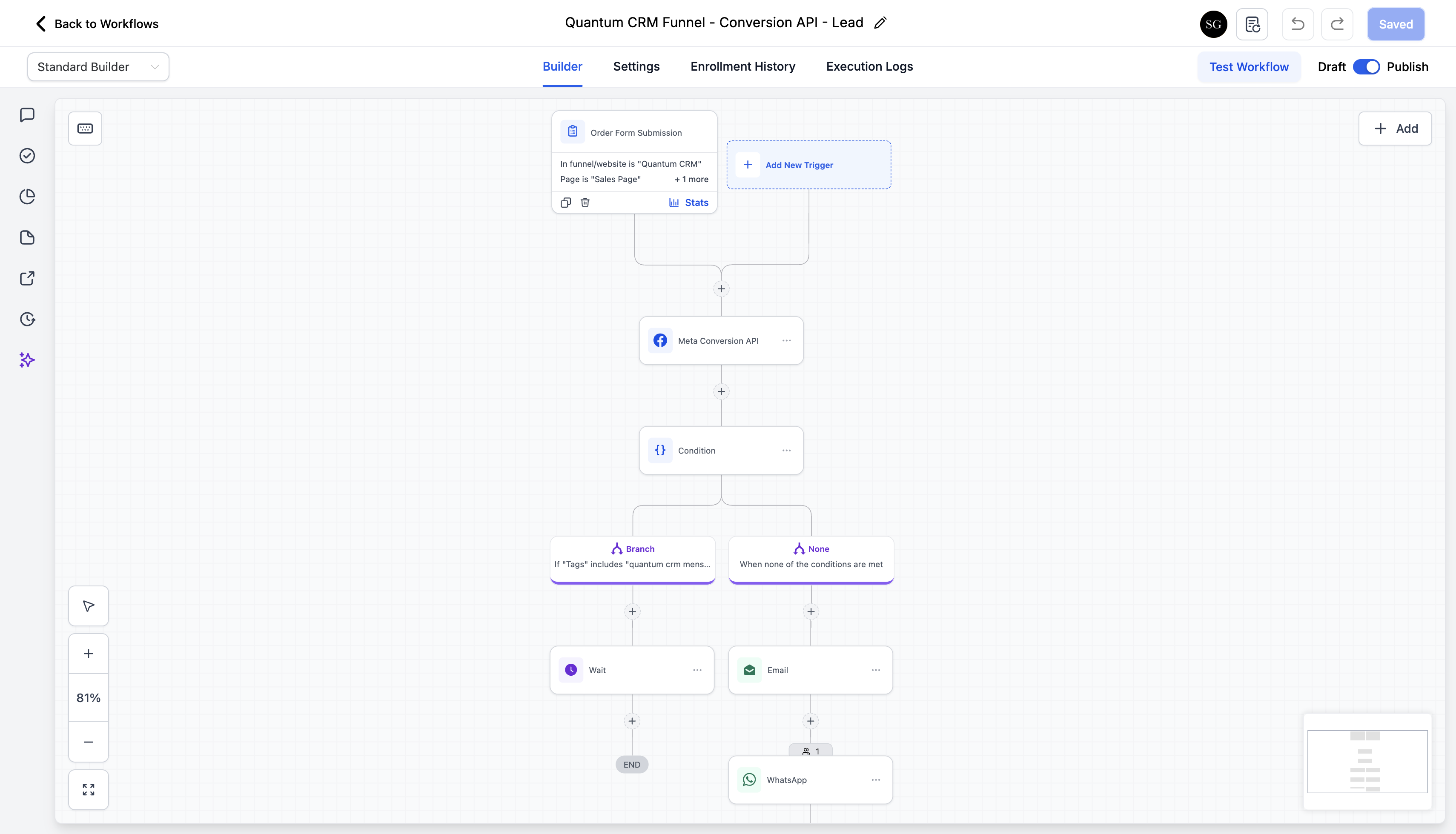The height and width of the screenshot is (834, 1456).
Task: Zoom in using the plus button
Action: click(88, 654)
